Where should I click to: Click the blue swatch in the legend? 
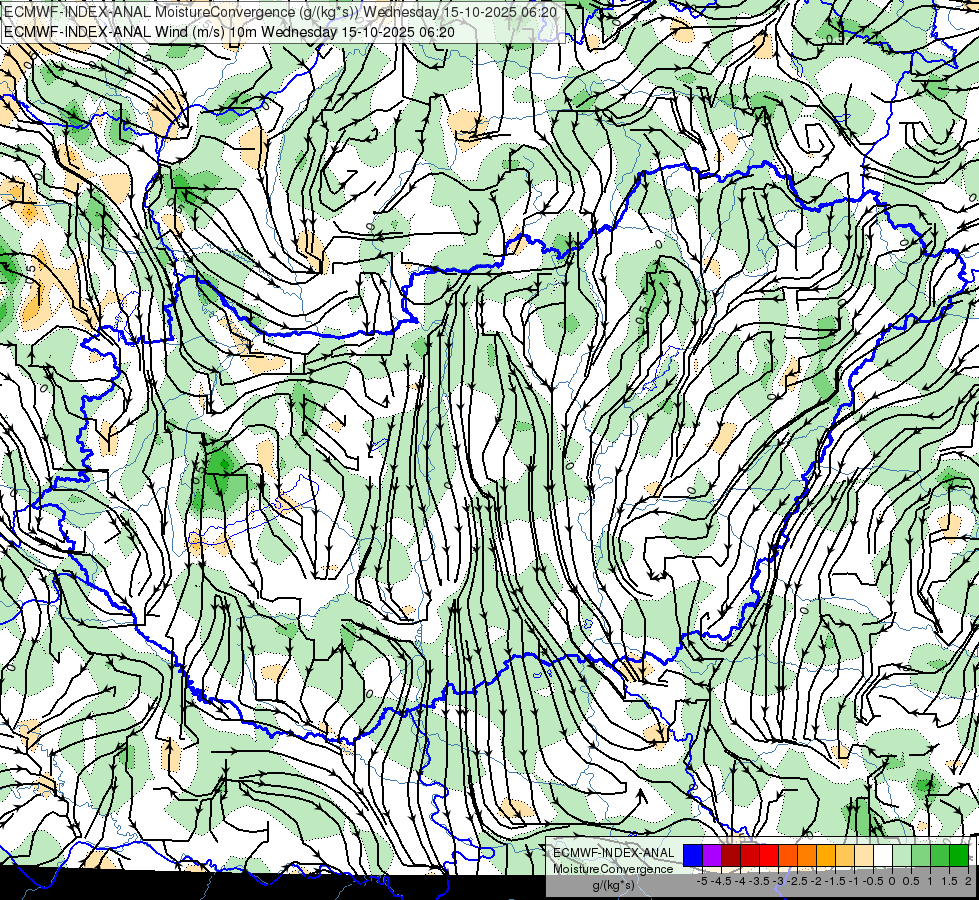(693, 855)
